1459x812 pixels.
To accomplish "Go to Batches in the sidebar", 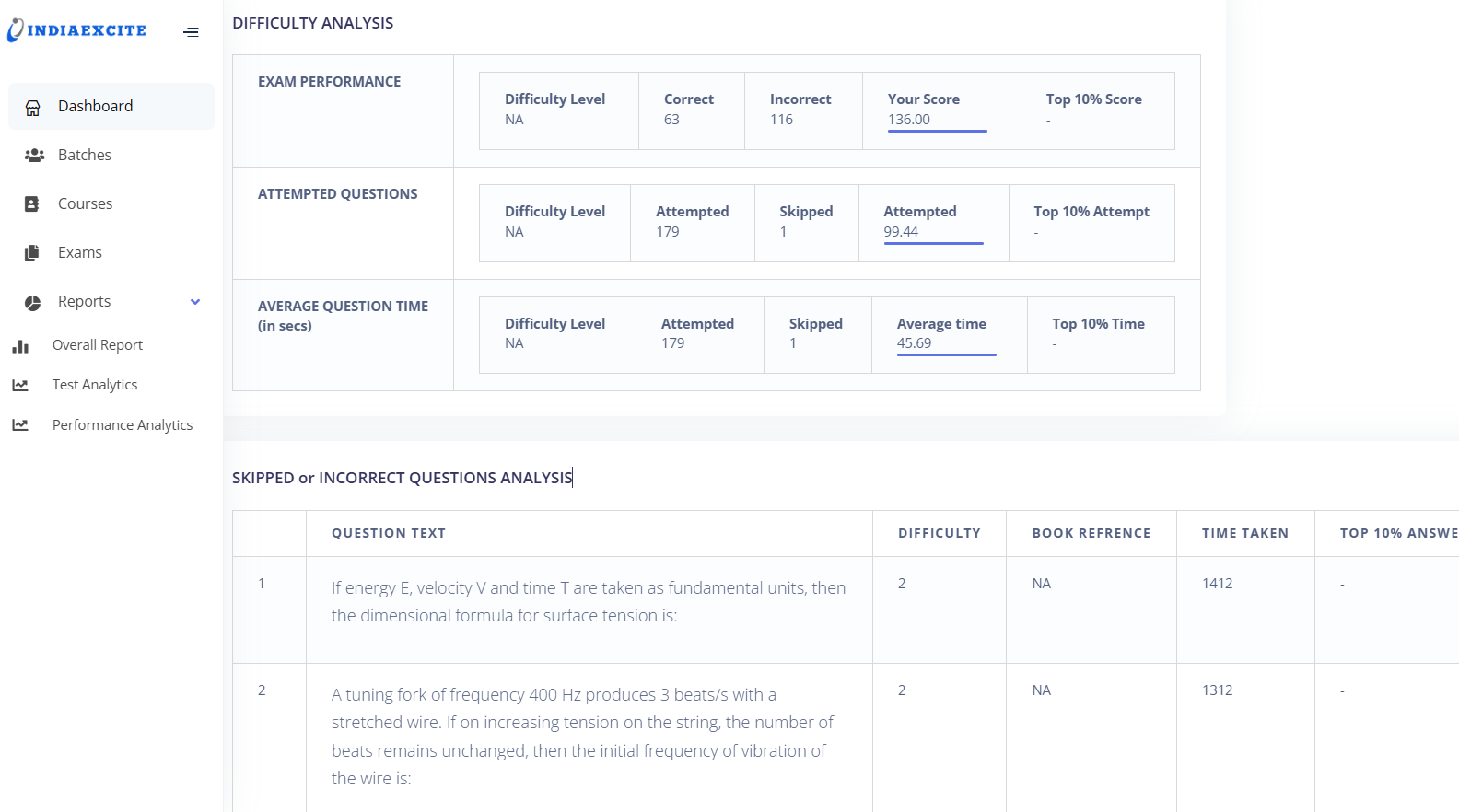I will pos(85,156).
